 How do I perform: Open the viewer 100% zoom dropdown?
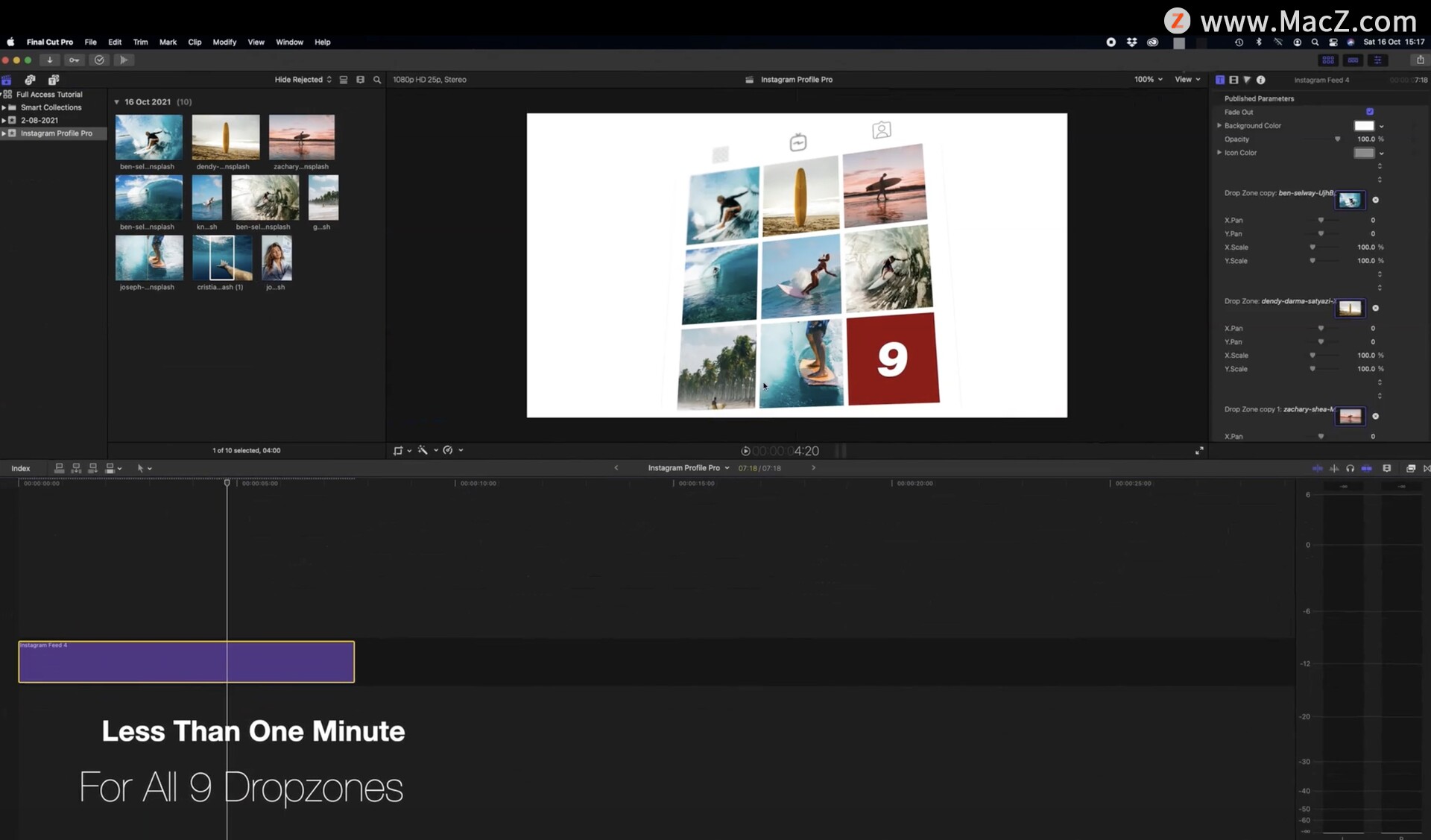click(x=1148, y=80)
